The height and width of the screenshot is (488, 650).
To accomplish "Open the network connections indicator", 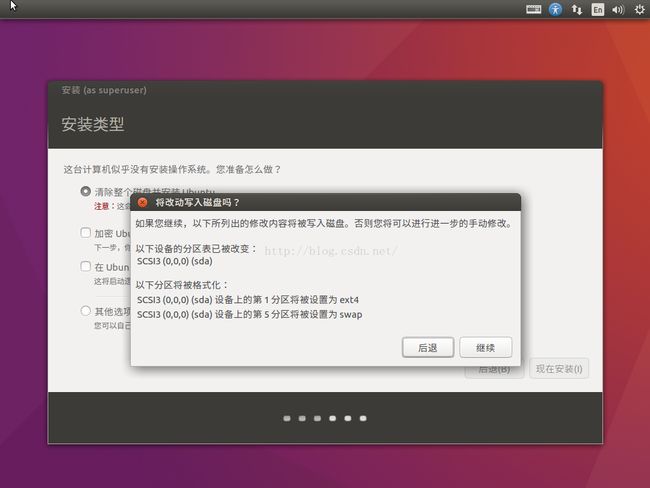I will click(x=577, y=9).
